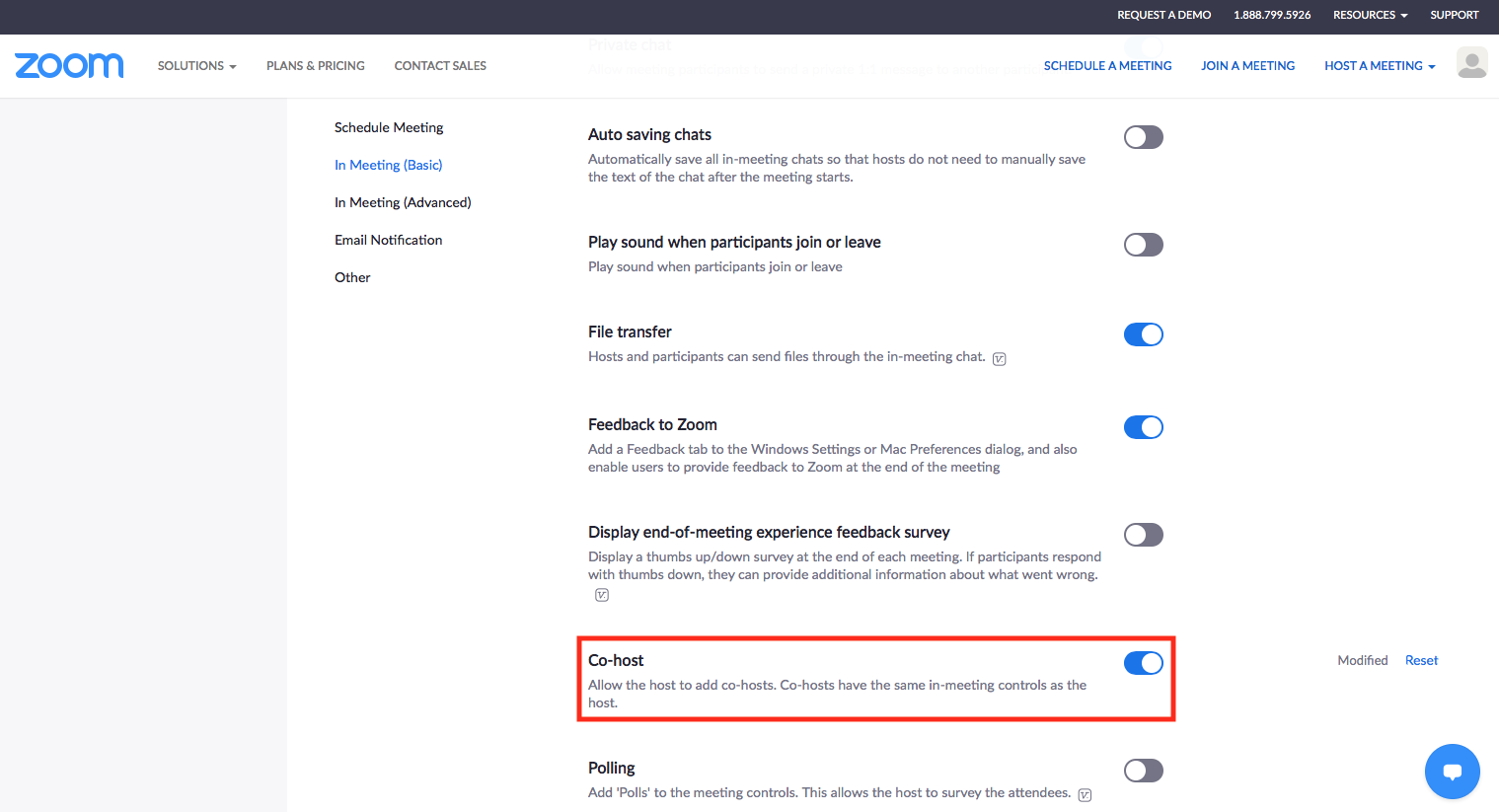Expand the Solutions dropdown
The width and height of the screenshot is (1499, 812).
coord(196,66)
